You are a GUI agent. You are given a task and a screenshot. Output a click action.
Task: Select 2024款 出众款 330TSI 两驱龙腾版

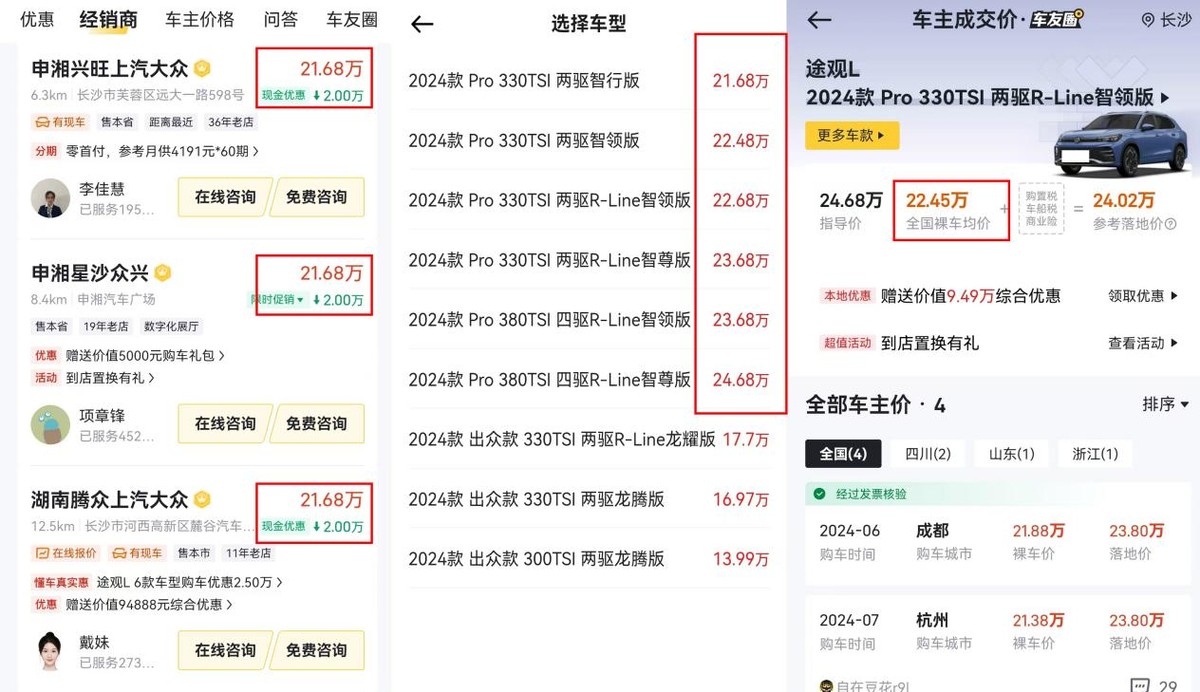pos(589,499)
